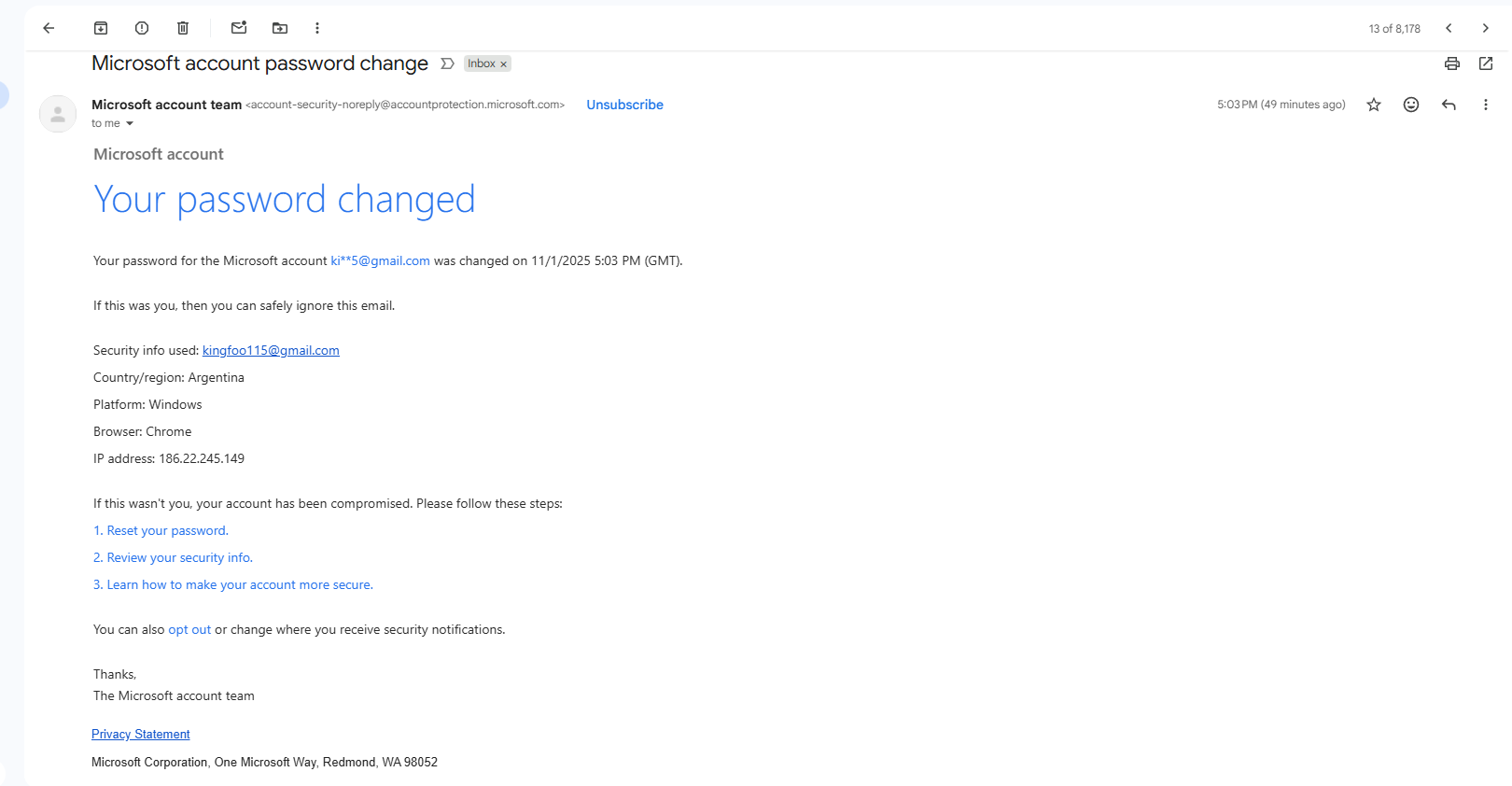Click the Inbox label chip

pos(482,63)
